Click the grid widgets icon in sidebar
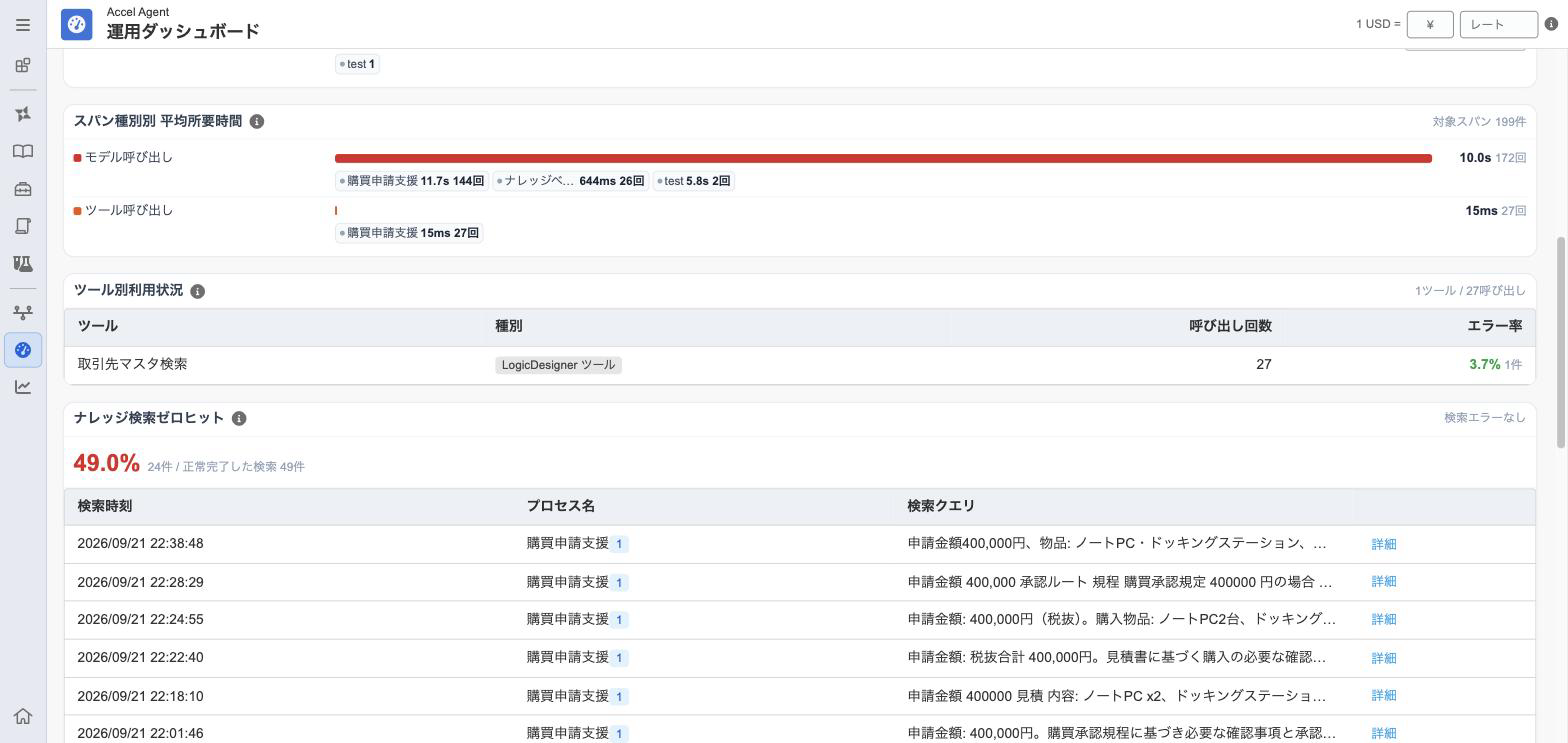The height and width of the screenshot is (743, 1568). click(23, 66)
